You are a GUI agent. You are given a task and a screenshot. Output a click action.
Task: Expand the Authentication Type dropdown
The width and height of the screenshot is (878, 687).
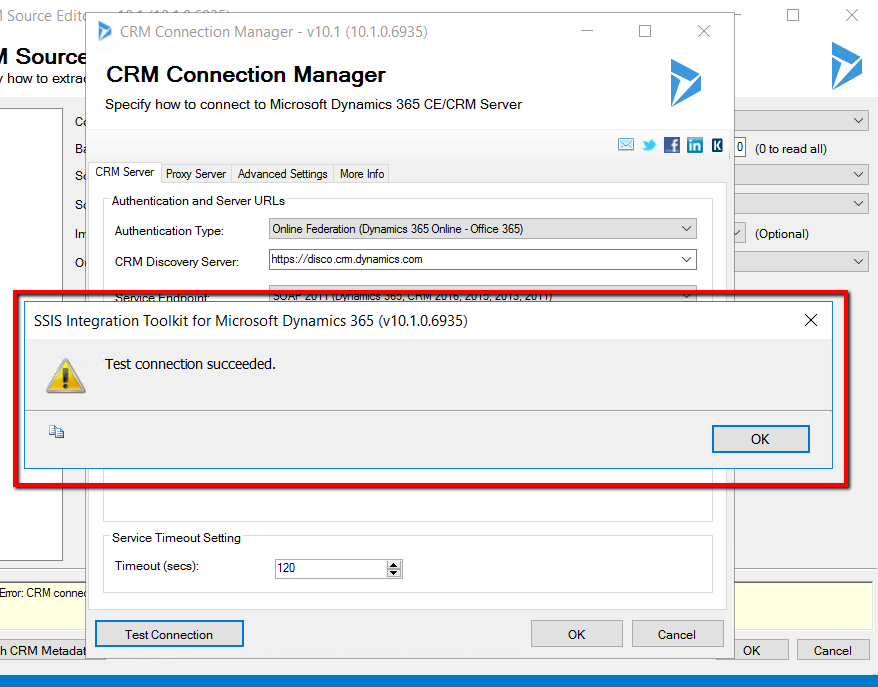482,229
